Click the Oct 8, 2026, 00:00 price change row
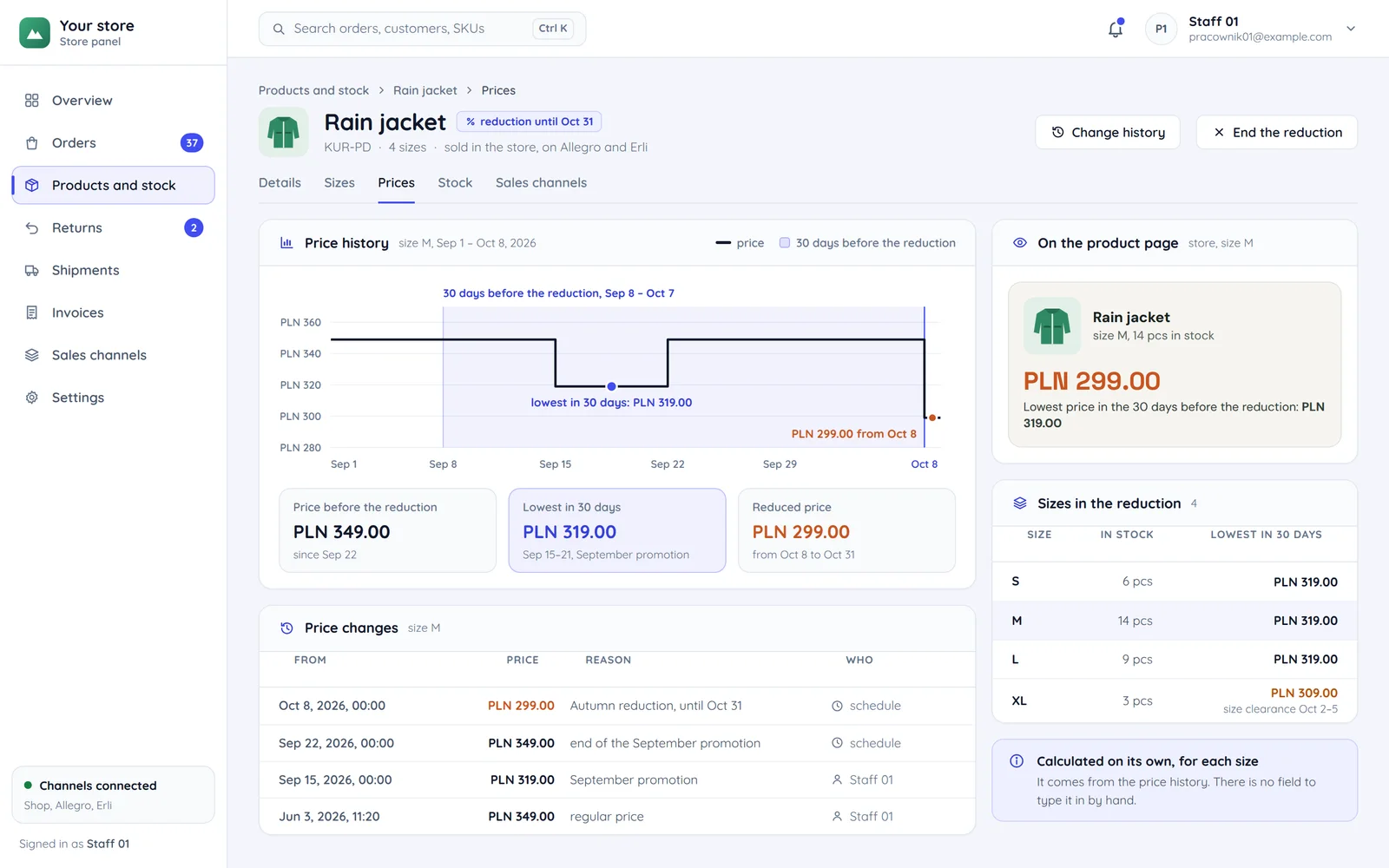 point(617,707)
